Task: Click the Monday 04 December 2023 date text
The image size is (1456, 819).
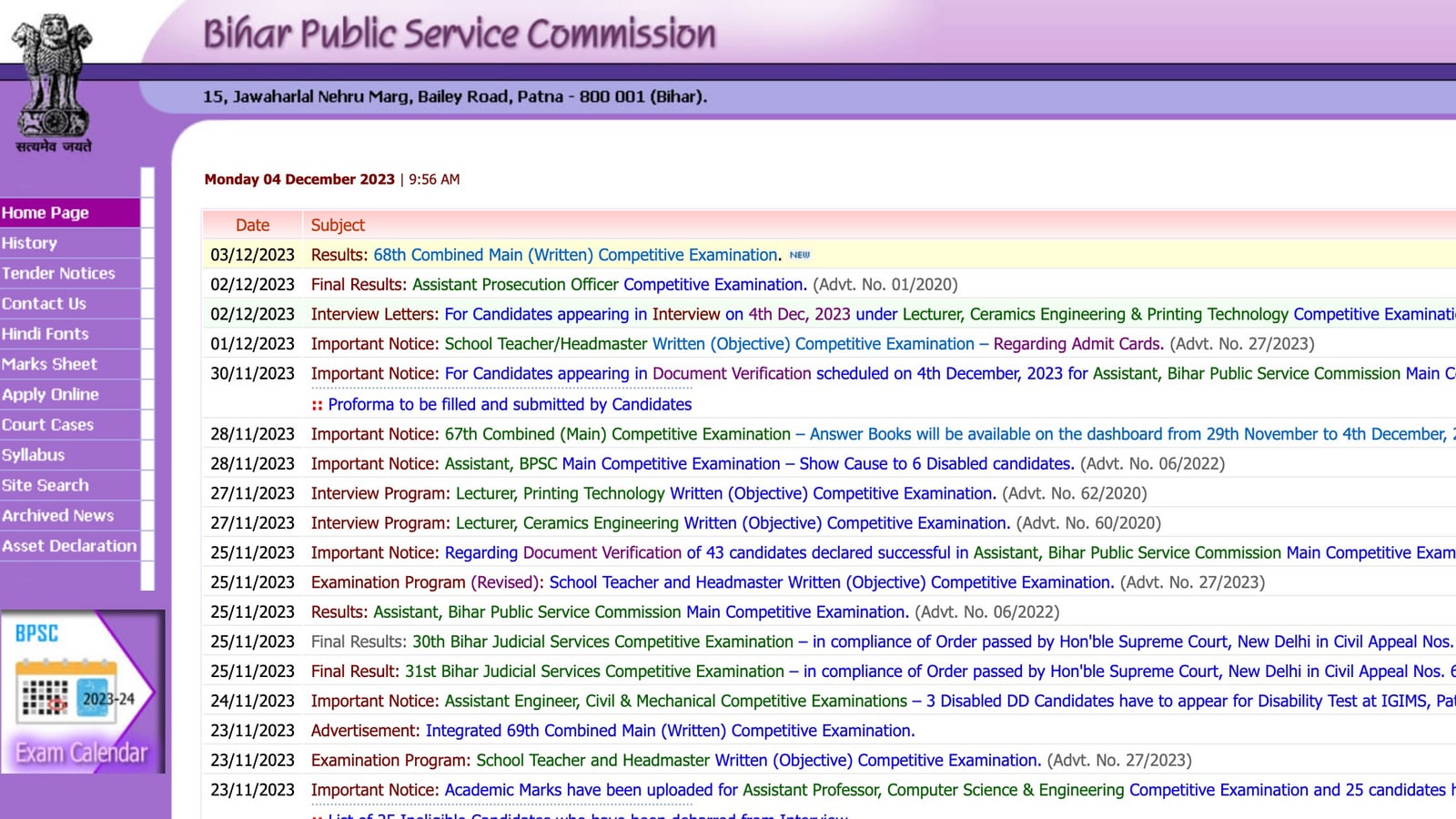Action: tap(299, 179)
